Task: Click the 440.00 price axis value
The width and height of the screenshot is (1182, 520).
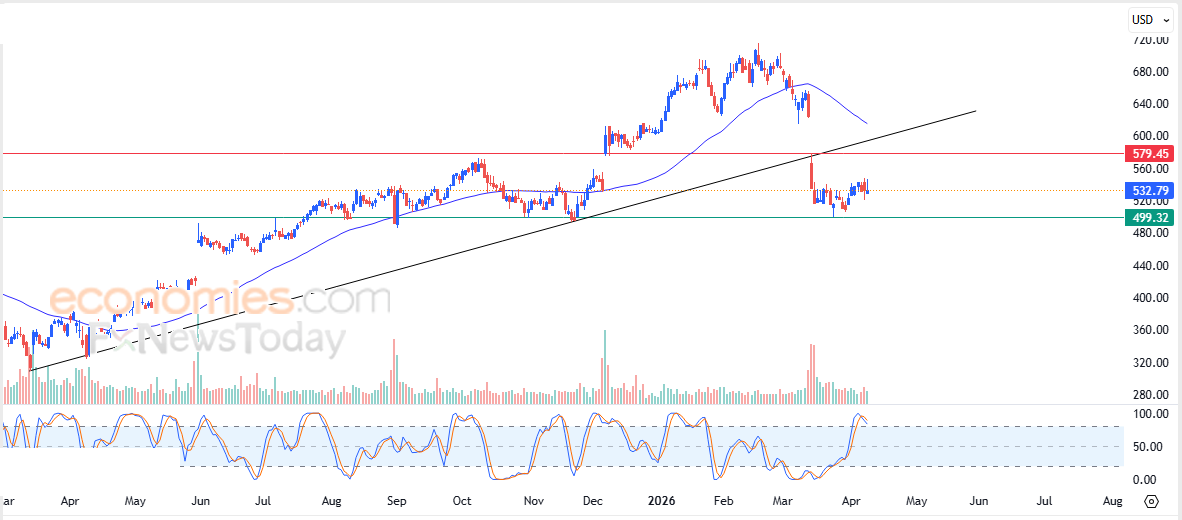Action: tap(1151, 265)
